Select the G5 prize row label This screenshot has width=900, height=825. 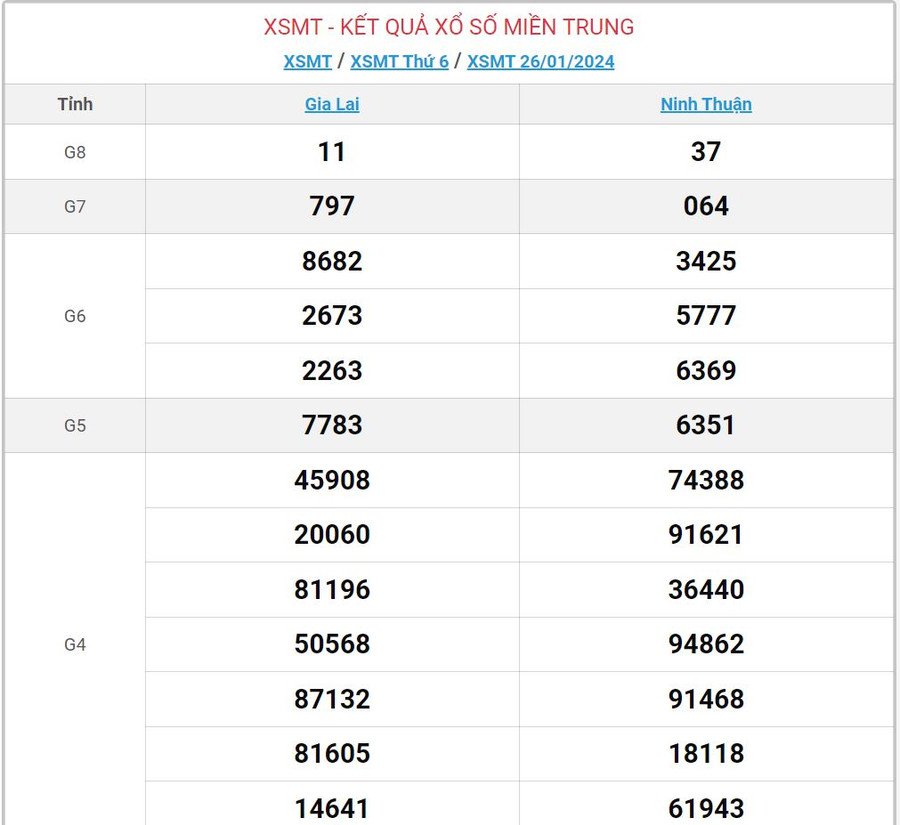[75, 425]
